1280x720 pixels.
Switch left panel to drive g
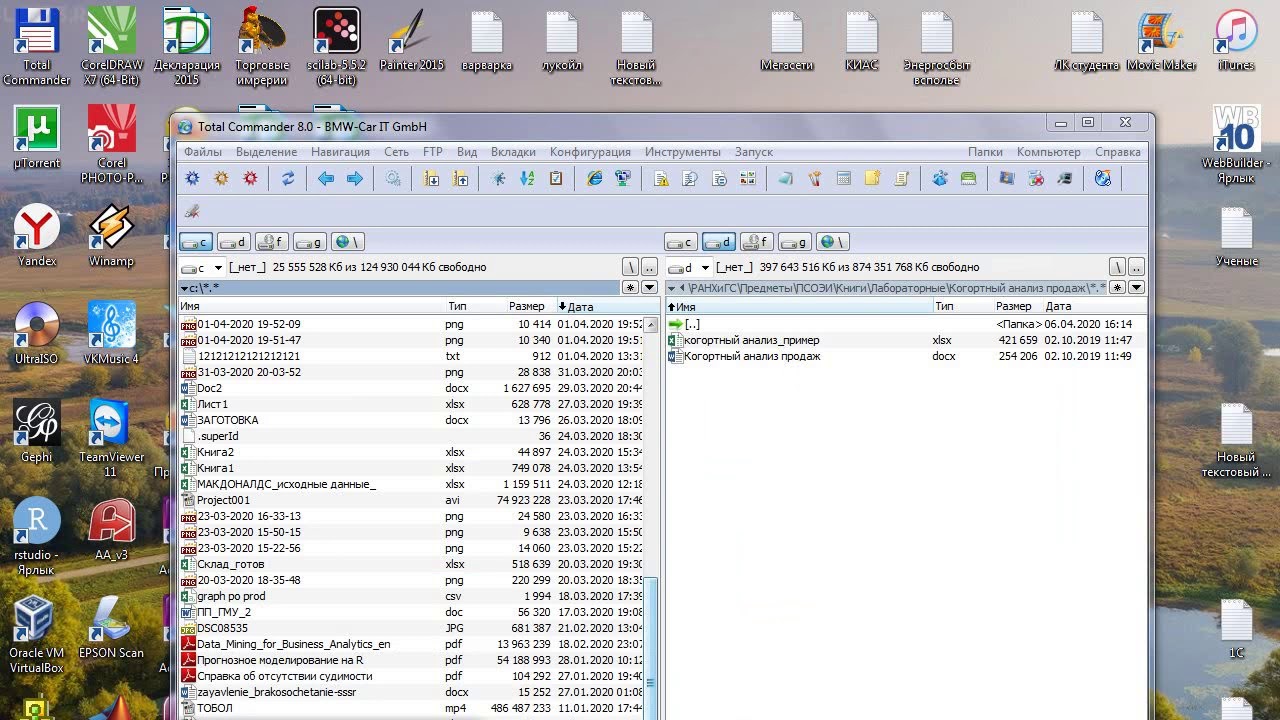[309, 242]
